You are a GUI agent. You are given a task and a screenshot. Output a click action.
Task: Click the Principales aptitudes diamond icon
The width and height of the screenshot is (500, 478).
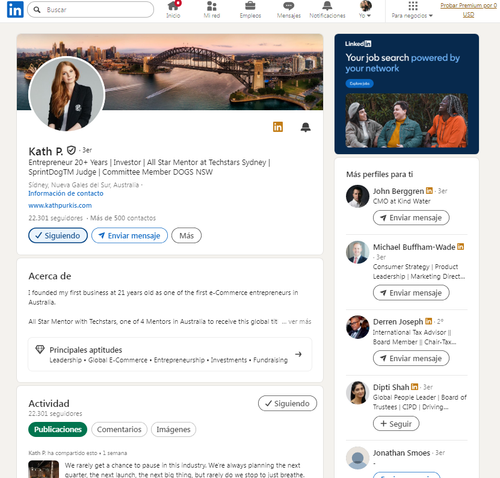tap(40, 349)
